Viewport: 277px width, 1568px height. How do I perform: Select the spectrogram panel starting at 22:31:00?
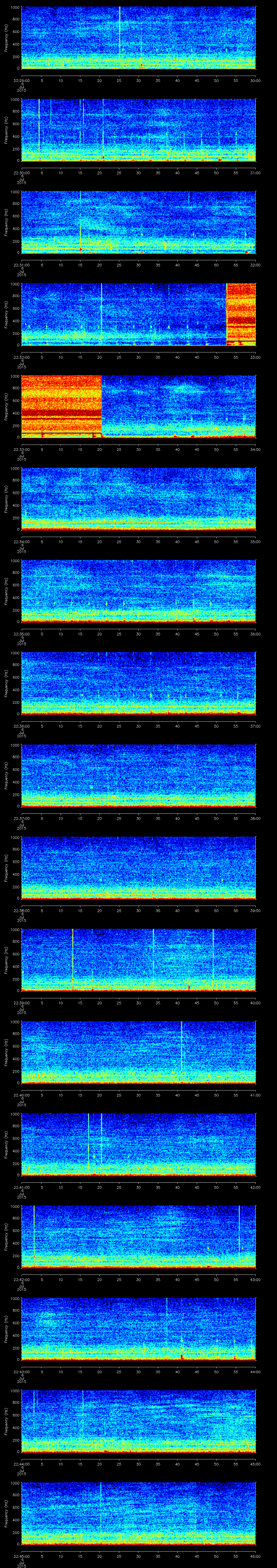coord(139,222)
